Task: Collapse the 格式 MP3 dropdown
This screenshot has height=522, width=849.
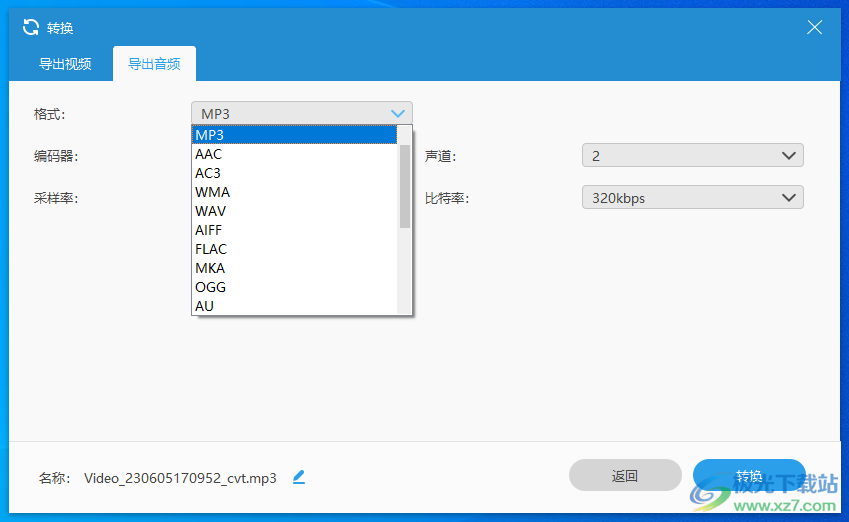Action: 302,113
